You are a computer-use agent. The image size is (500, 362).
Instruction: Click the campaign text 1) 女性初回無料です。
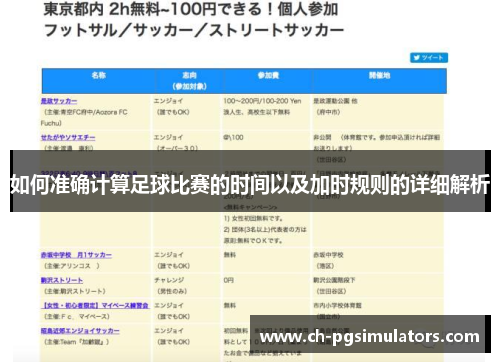tap(253, 219)
